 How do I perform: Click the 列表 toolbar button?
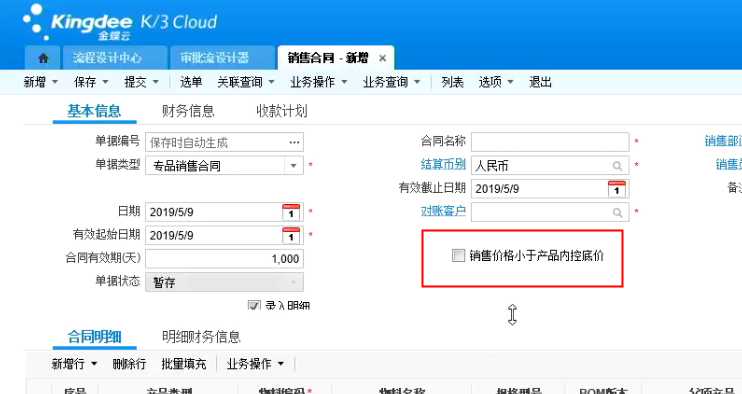(452, 82)
